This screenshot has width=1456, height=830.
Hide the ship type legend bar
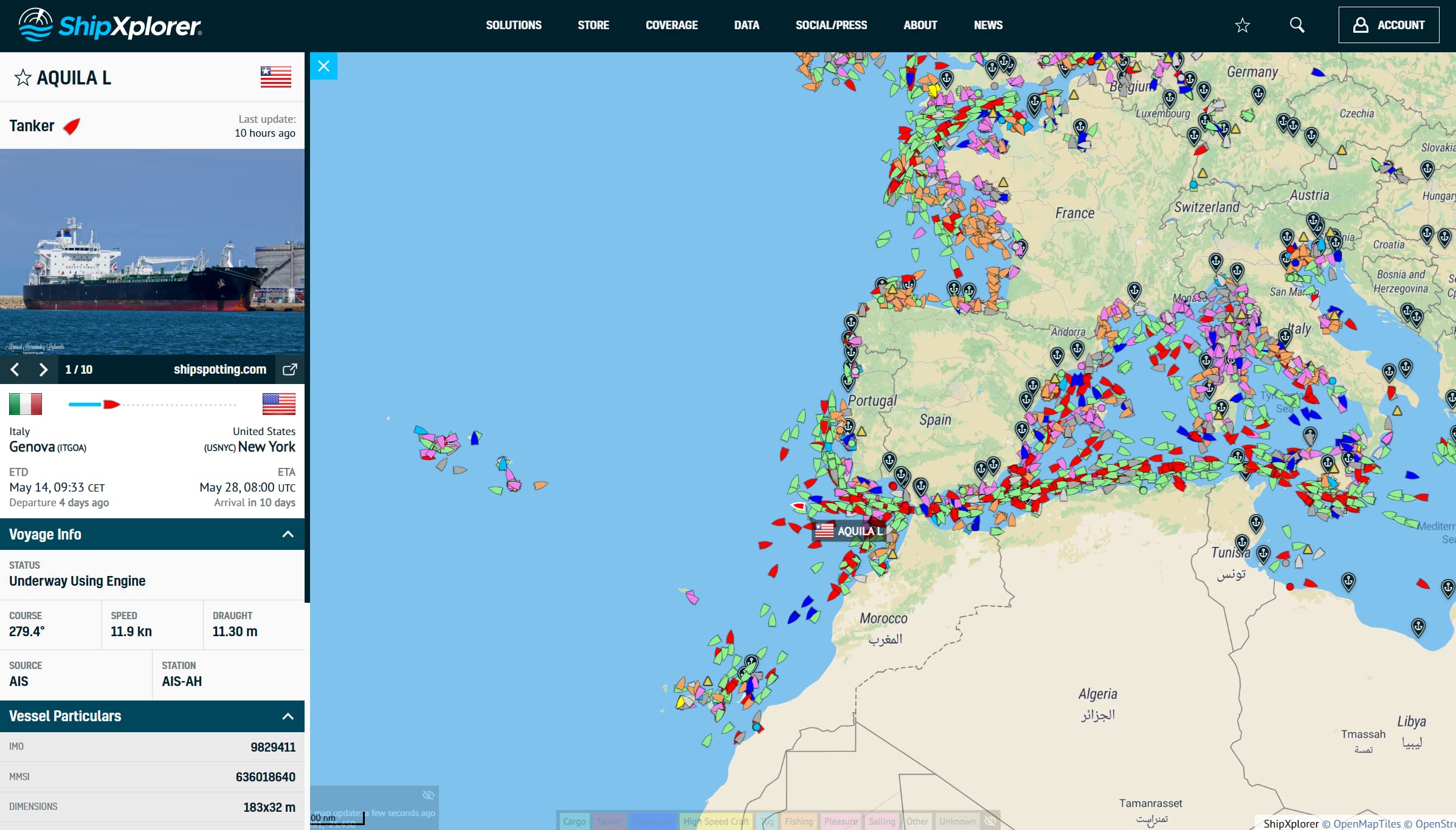[990, 821]
